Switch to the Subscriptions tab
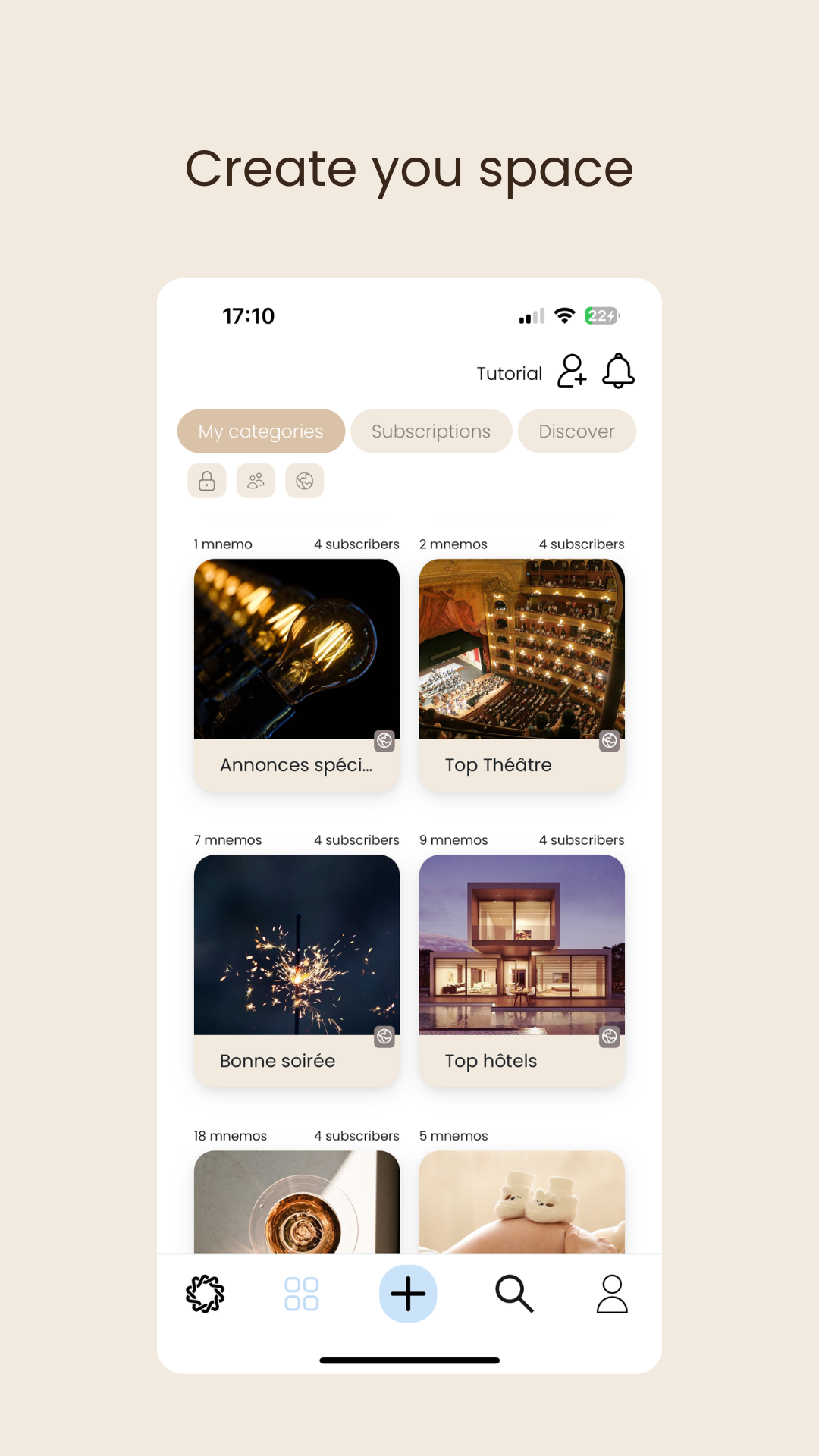Screen dimensions: 819x1456 click(431, 431)
